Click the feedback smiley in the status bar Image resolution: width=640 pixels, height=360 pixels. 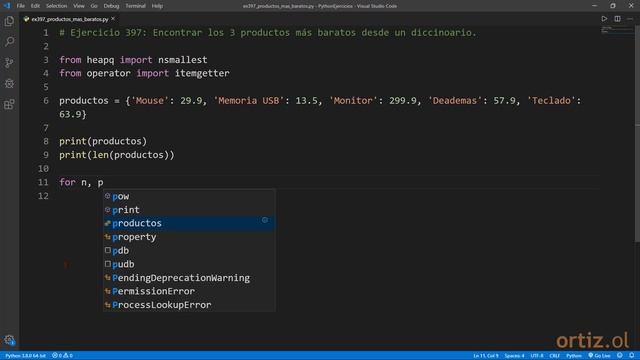pos(620,356)
